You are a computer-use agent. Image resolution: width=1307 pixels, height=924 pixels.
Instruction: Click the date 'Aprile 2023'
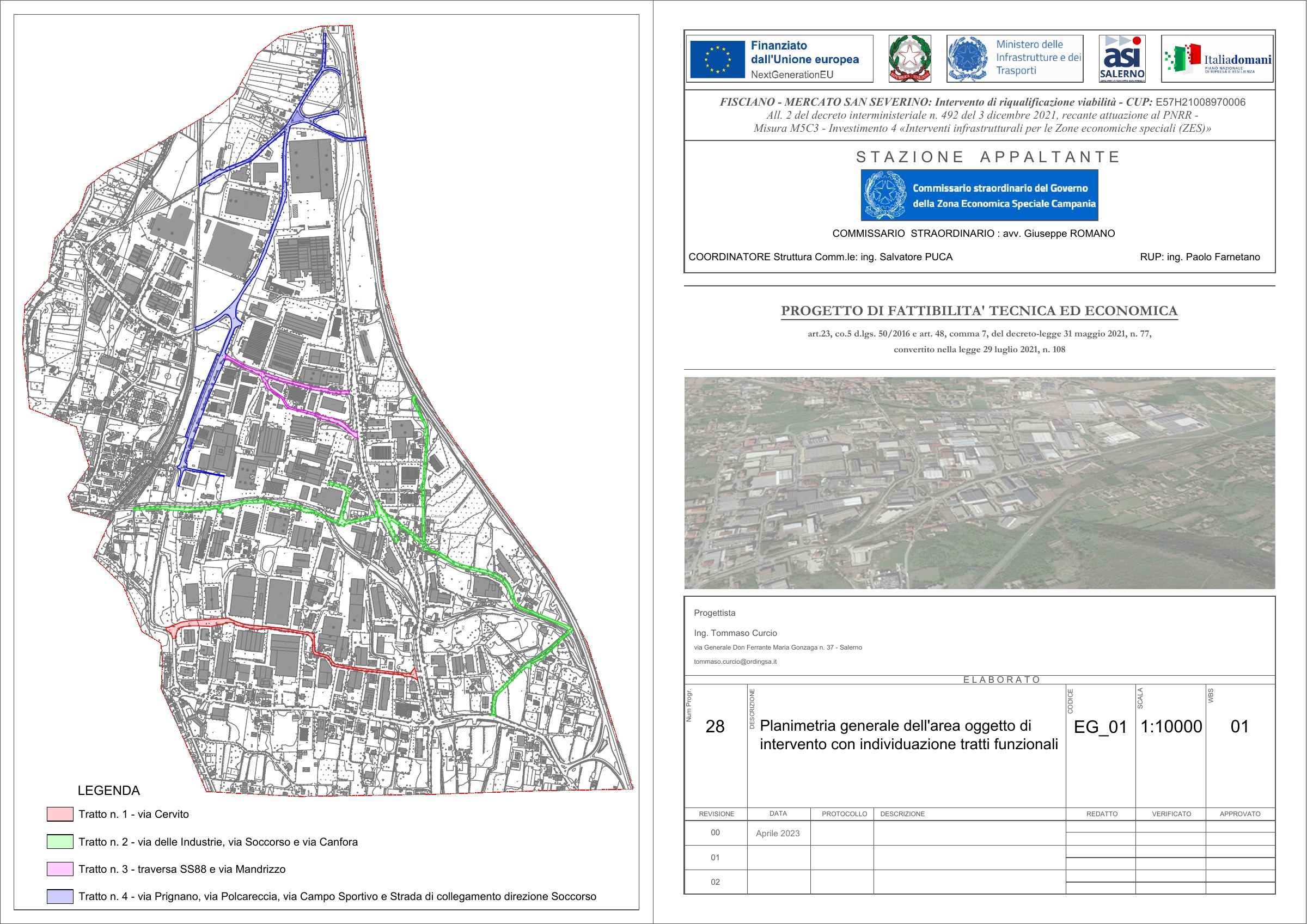pyautogui.click(x=778, y=834)
